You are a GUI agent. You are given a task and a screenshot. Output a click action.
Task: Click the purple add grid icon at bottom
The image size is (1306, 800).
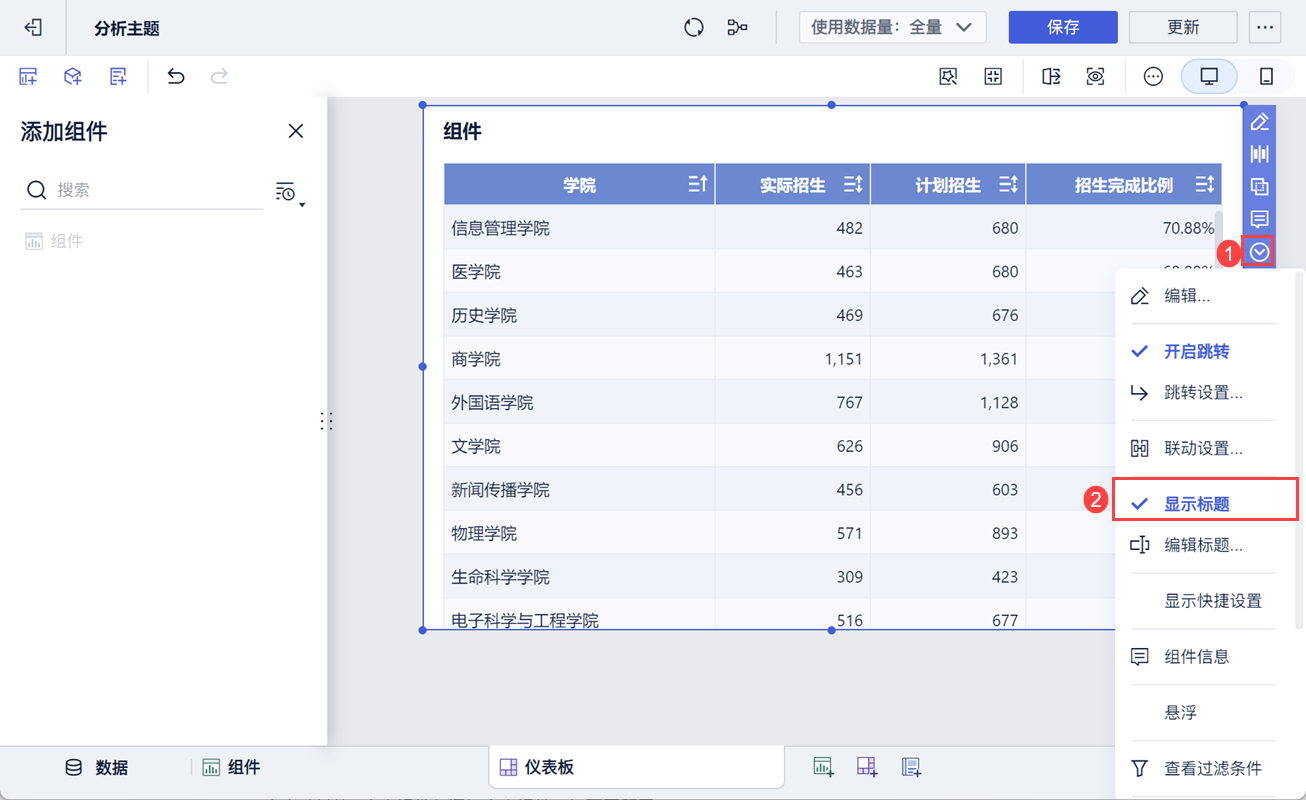click(x=867, y=767)
